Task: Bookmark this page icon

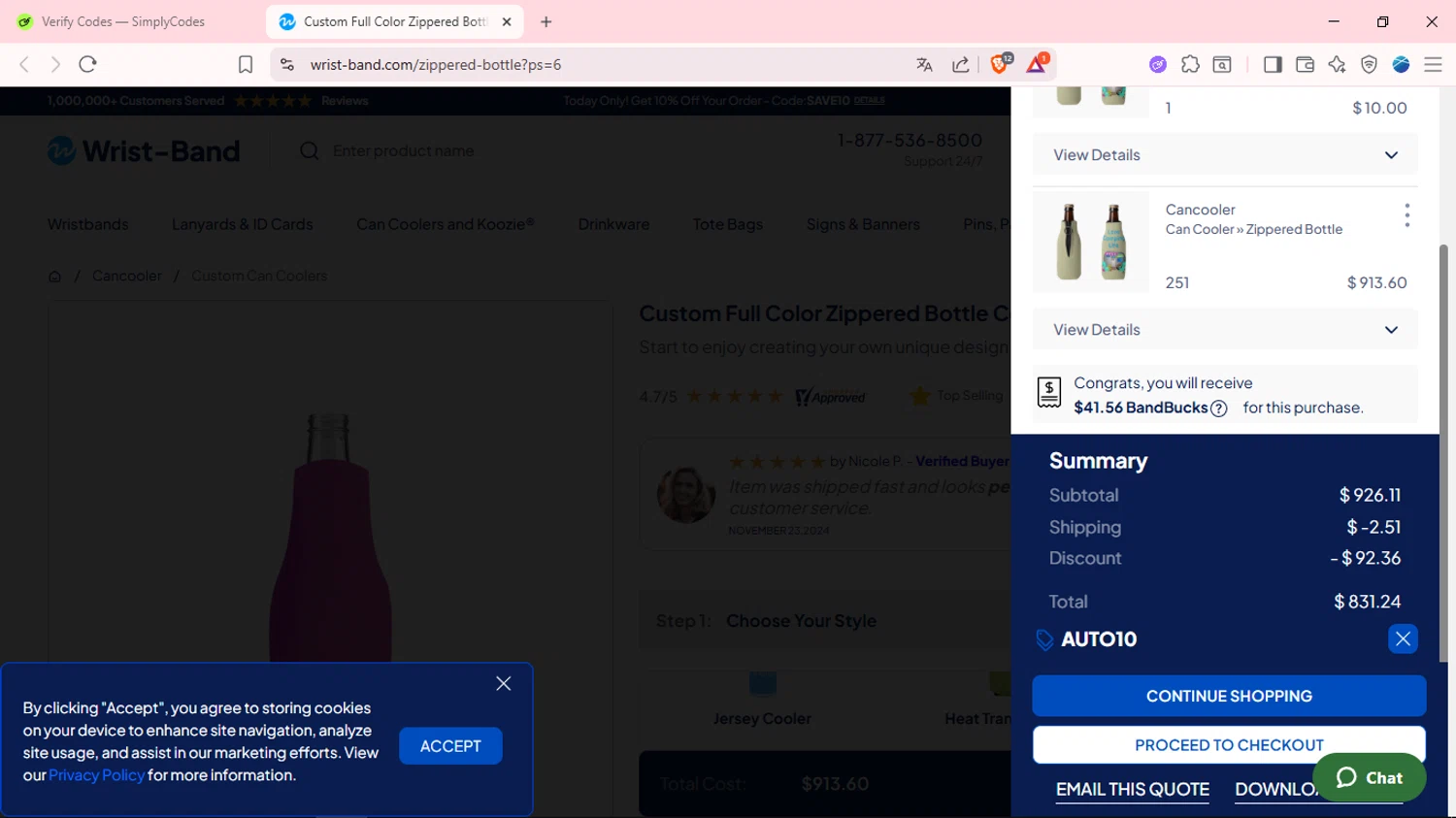Action: point(246,64)
